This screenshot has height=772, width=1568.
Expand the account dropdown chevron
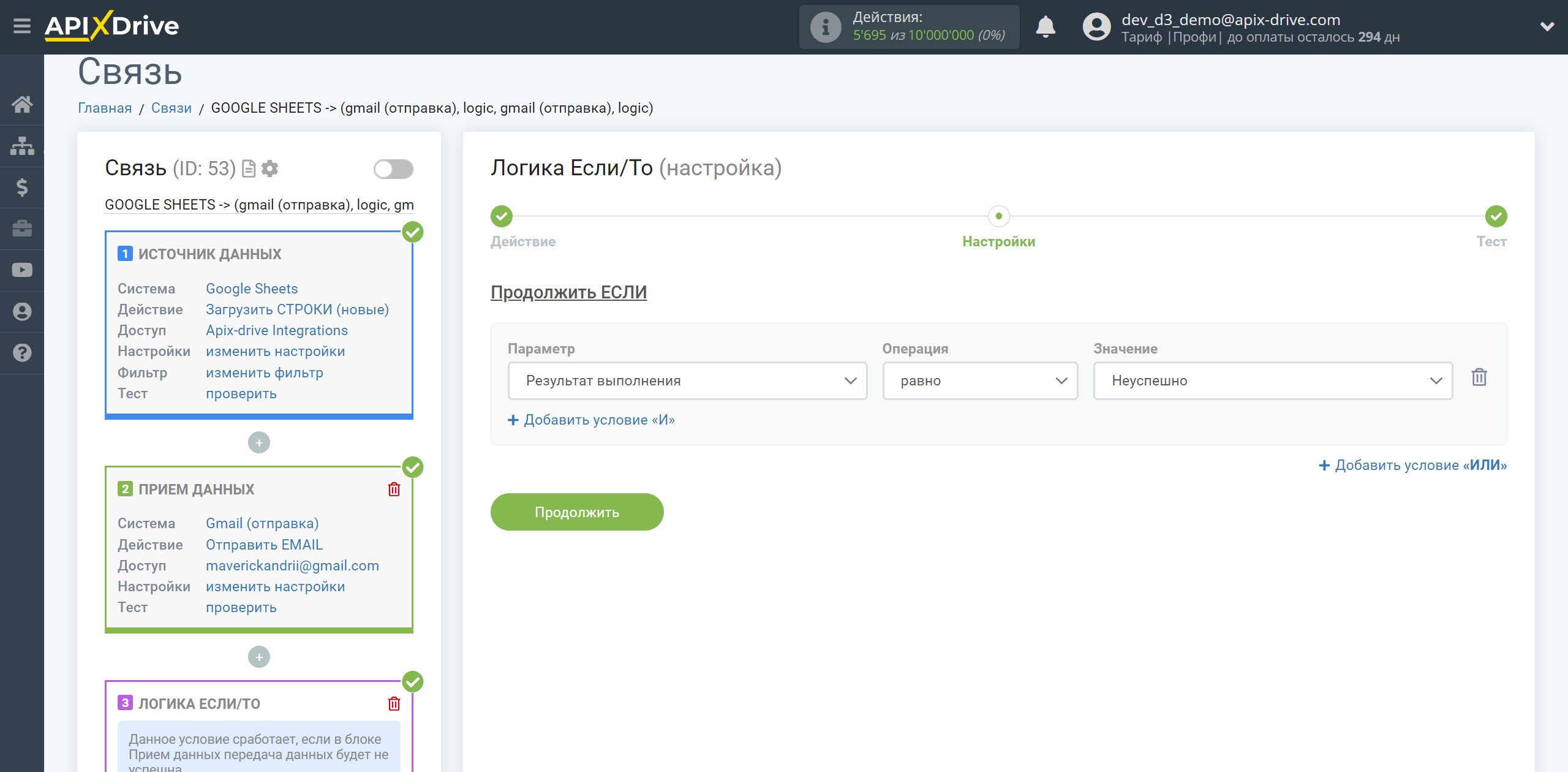[x=1547, y=27]
